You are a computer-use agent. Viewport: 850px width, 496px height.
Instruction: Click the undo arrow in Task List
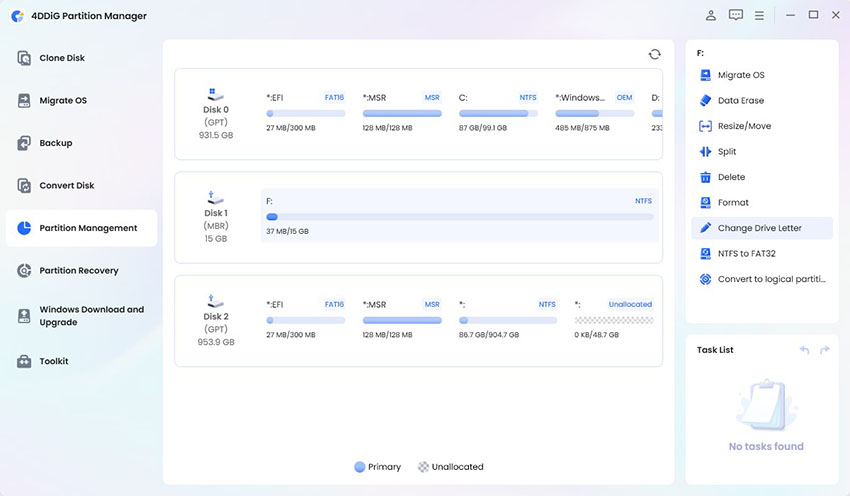point(805,350)
